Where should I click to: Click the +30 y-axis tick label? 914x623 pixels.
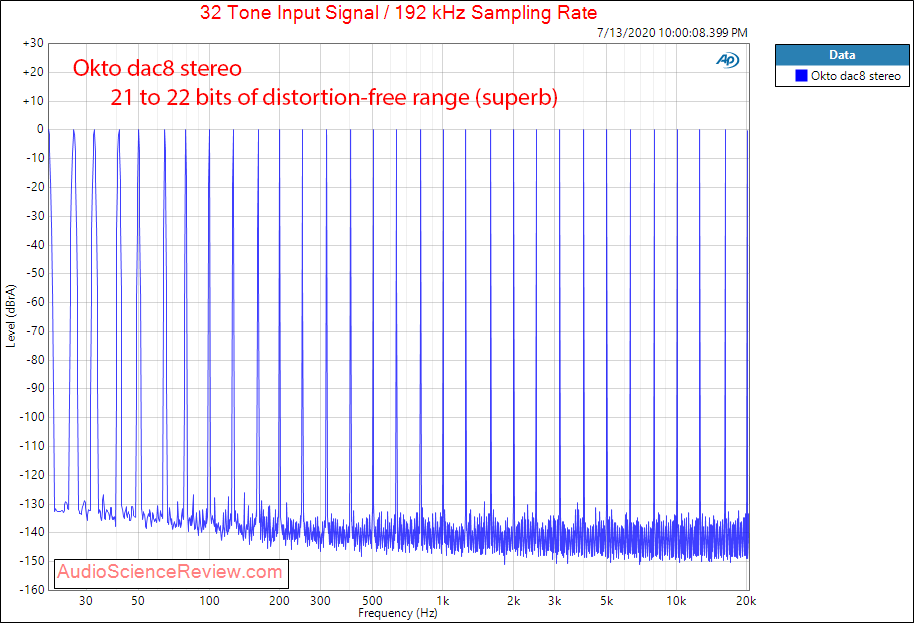[33, 43]
